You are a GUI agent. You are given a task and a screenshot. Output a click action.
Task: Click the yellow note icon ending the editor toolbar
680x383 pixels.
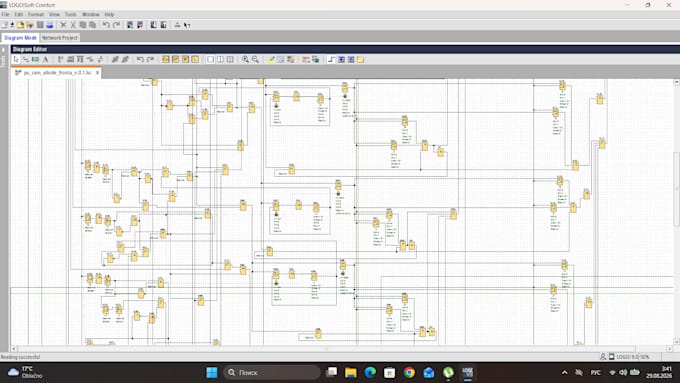click(360, 59)
